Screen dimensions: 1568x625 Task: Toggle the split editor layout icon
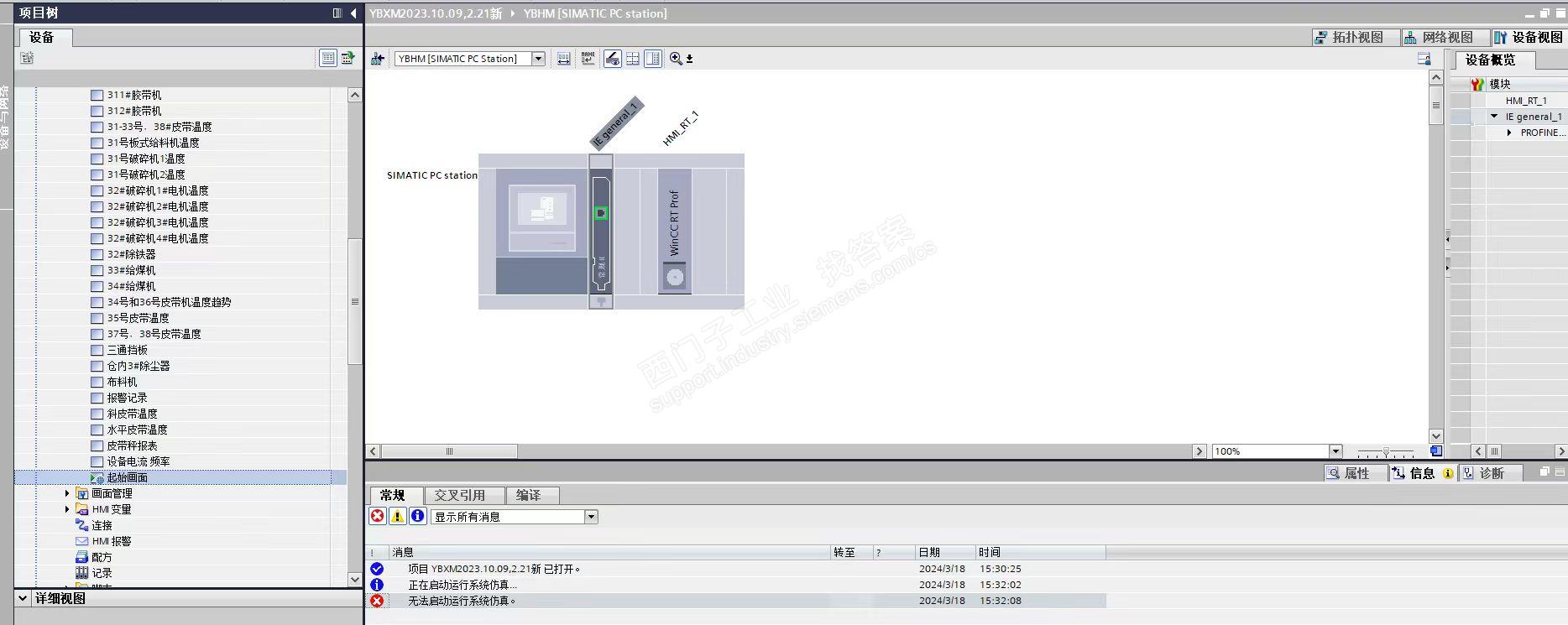click(x=653, y=59)
